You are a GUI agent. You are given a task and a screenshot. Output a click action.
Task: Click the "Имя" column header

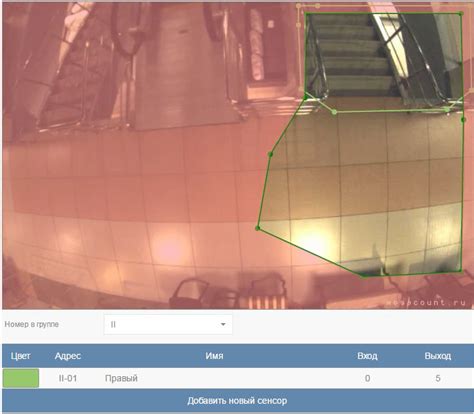[214, 356]
